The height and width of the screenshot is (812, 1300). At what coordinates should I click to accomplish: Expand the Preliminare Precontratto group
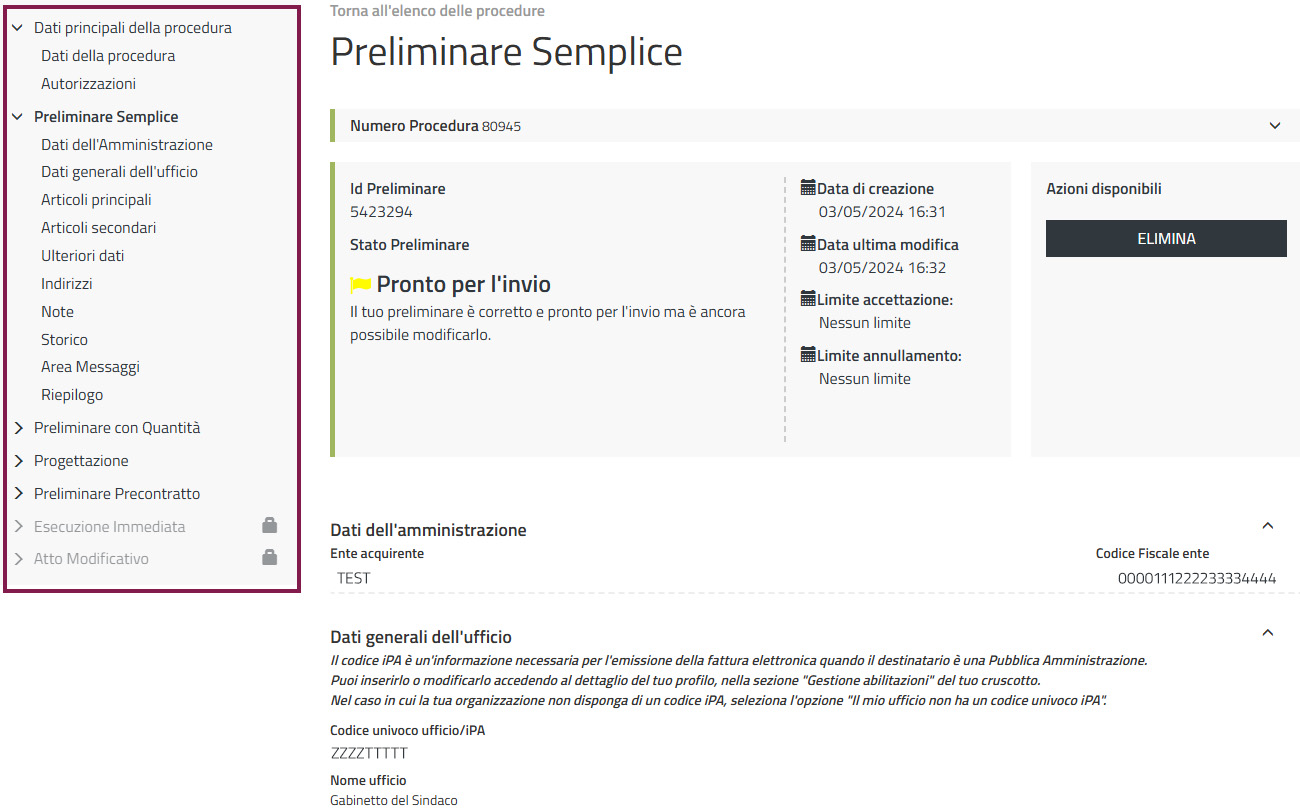18,494
